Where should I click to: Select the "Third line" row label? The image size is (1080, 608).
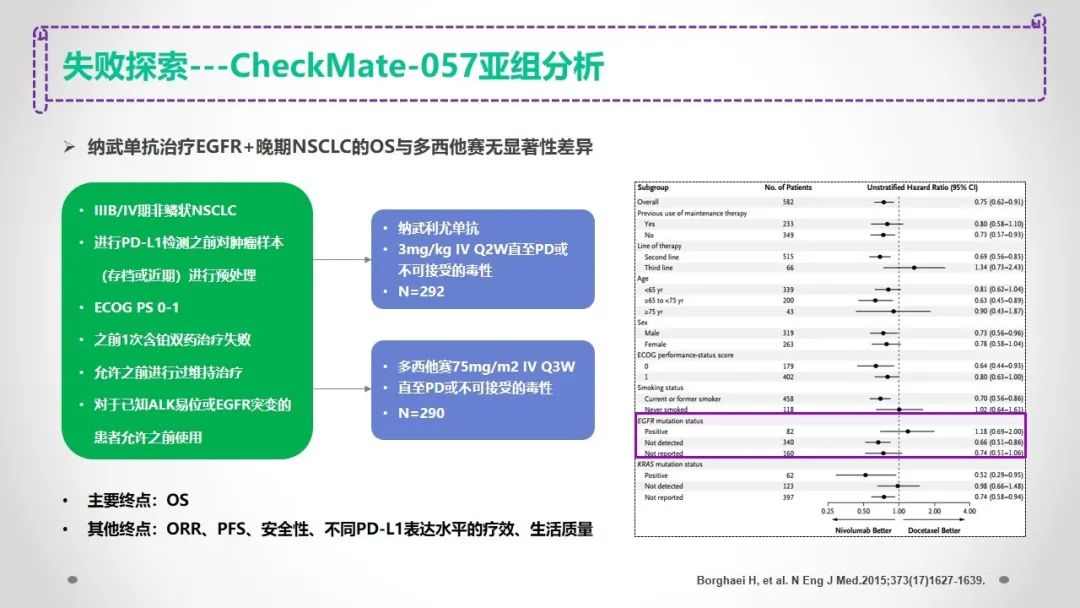(x=658, y=268)
